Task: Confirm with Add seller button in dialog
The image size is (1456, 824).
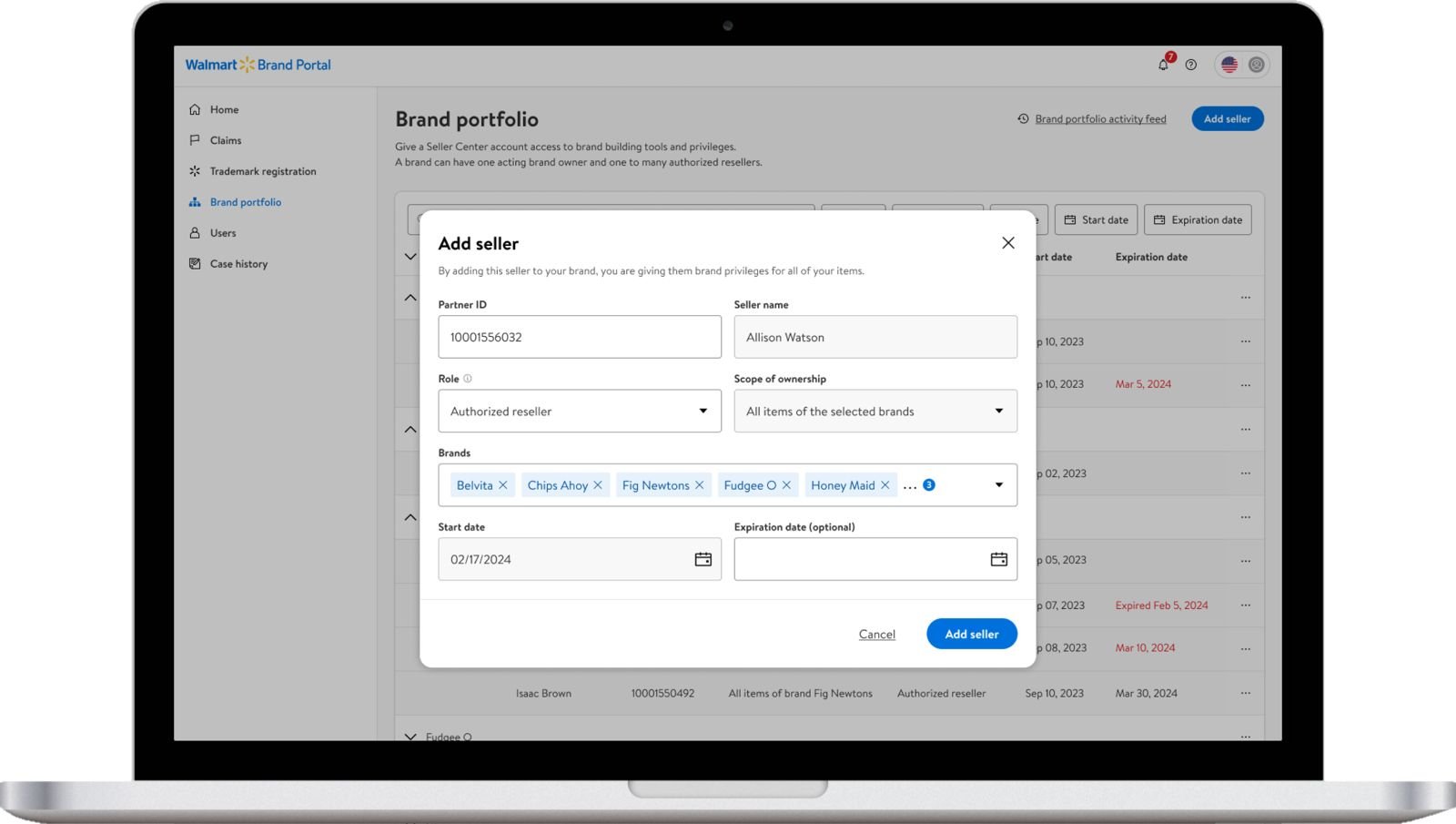Action: click(972, 634)
